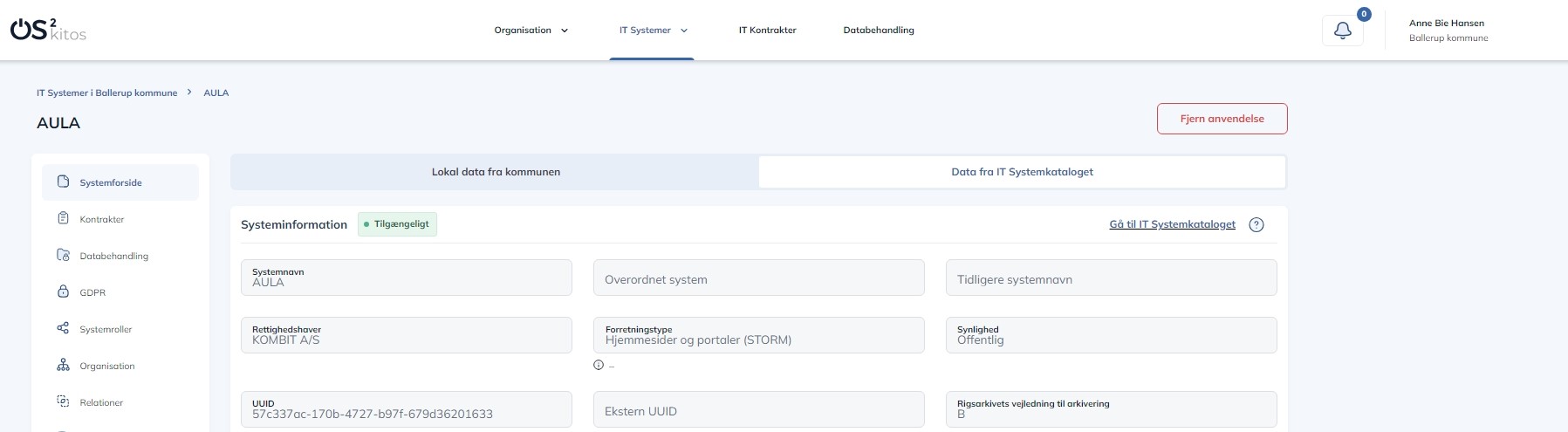The height and width of the screenshot is (432, 1568).
Task: Click the Tilgængeligt status badge
Action: (x=397, y=224)
